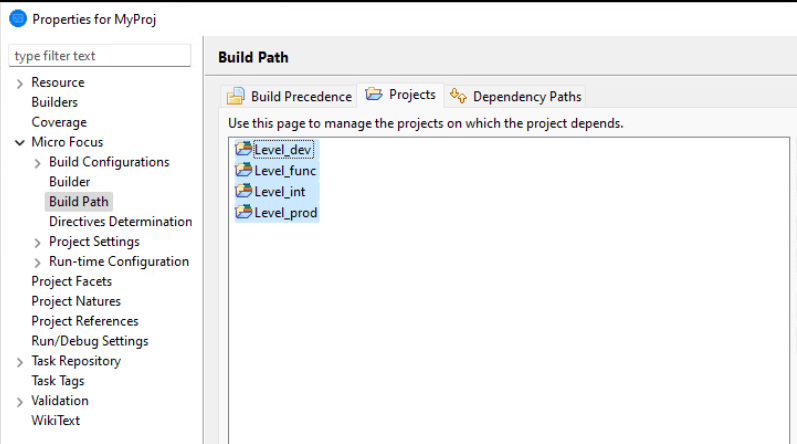This screenshot has height=444, width=797.
Task: Click the Level_prod project icon
Action: point(243,212)
